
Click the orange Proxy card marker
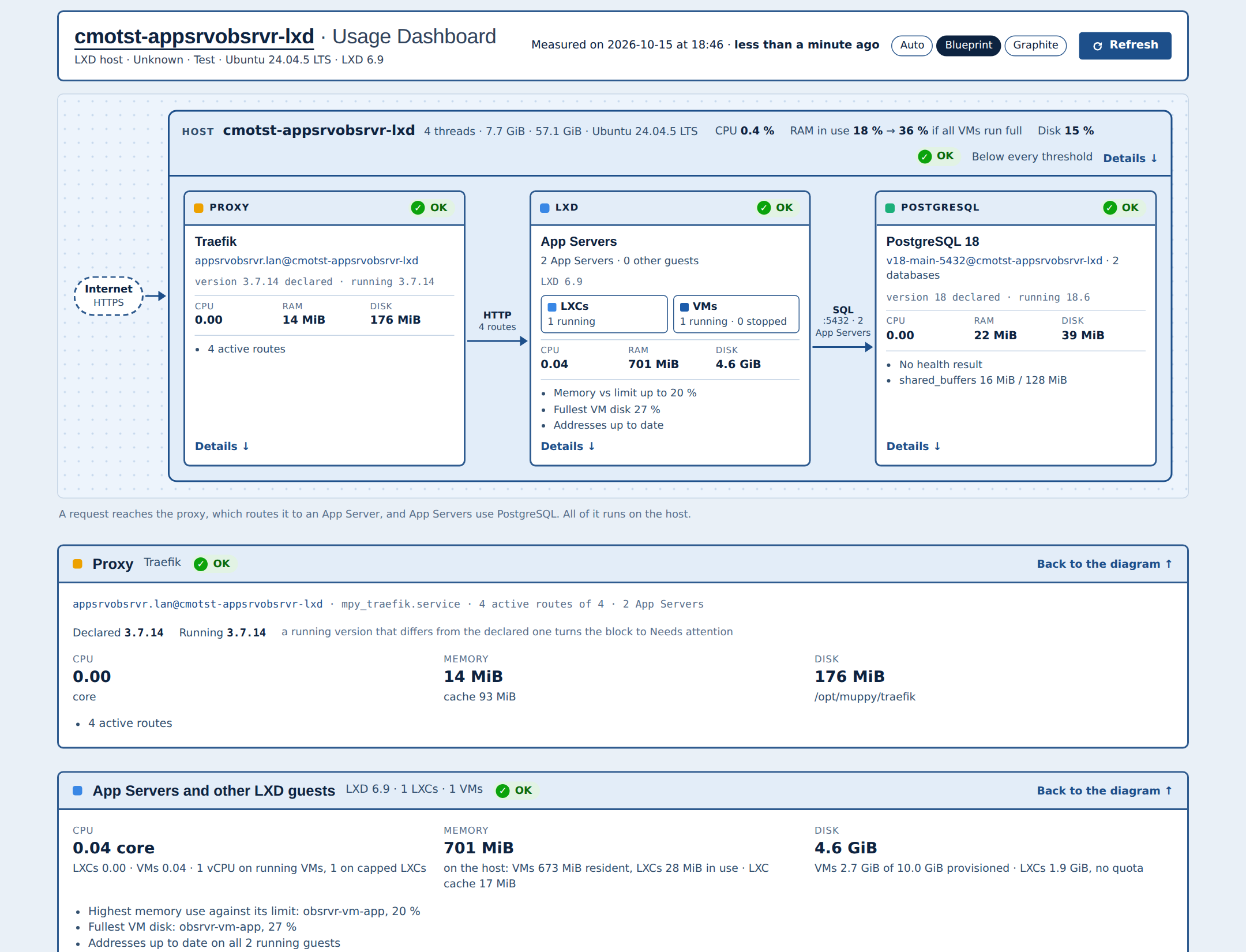(198, 208)
